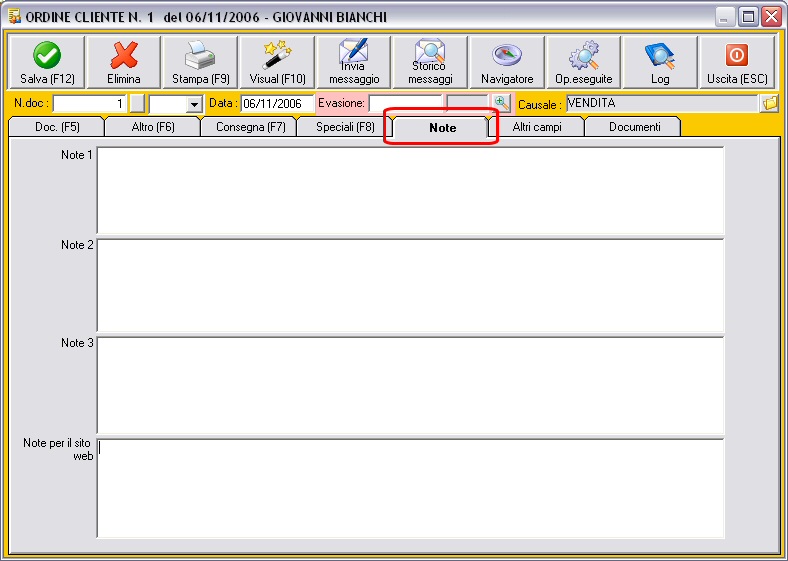The image size is (788, 561).
Task: Click the application icon in title bar
Action: pyautogui.click(x=15, y=17)
